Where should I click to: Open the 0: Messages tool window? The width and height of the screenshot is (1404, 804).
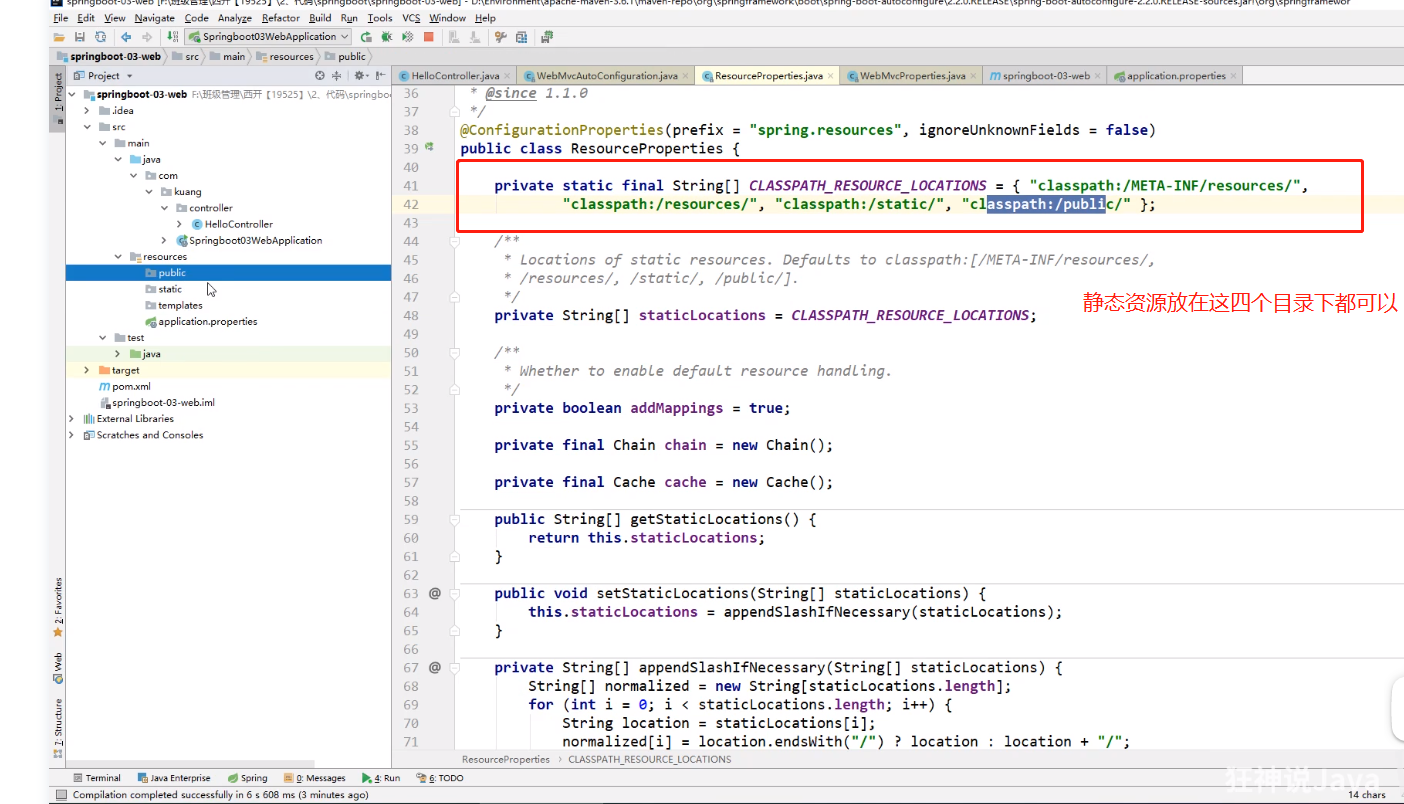315,777
